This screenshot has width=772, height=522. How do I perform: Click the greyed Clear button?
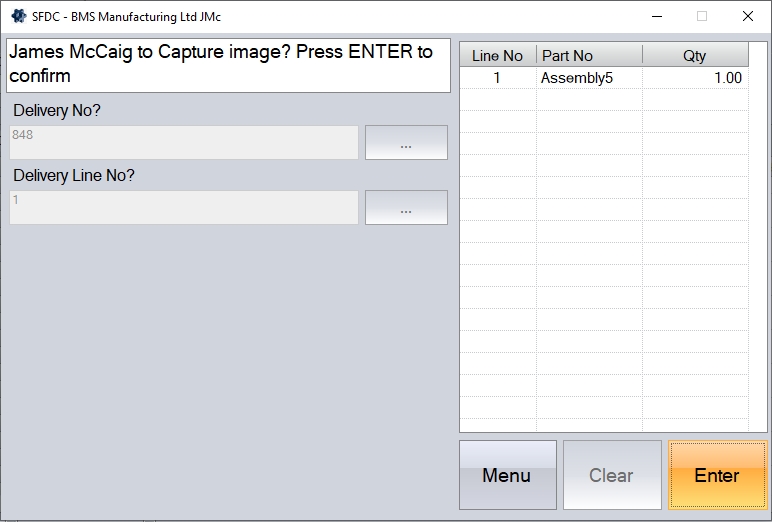point(611,475)
